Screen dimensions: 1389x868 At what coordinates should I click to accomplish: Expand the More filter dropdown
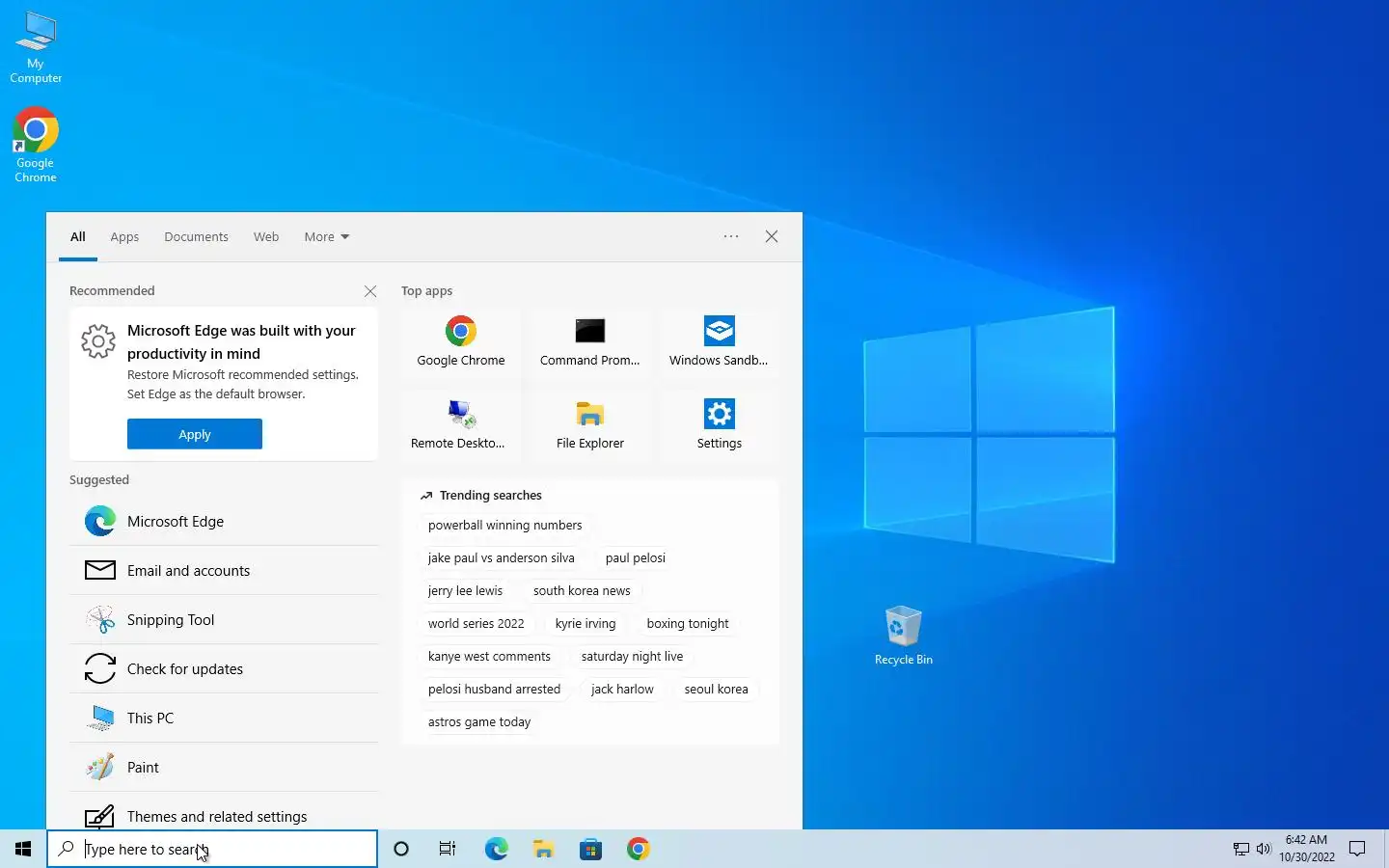327,236
